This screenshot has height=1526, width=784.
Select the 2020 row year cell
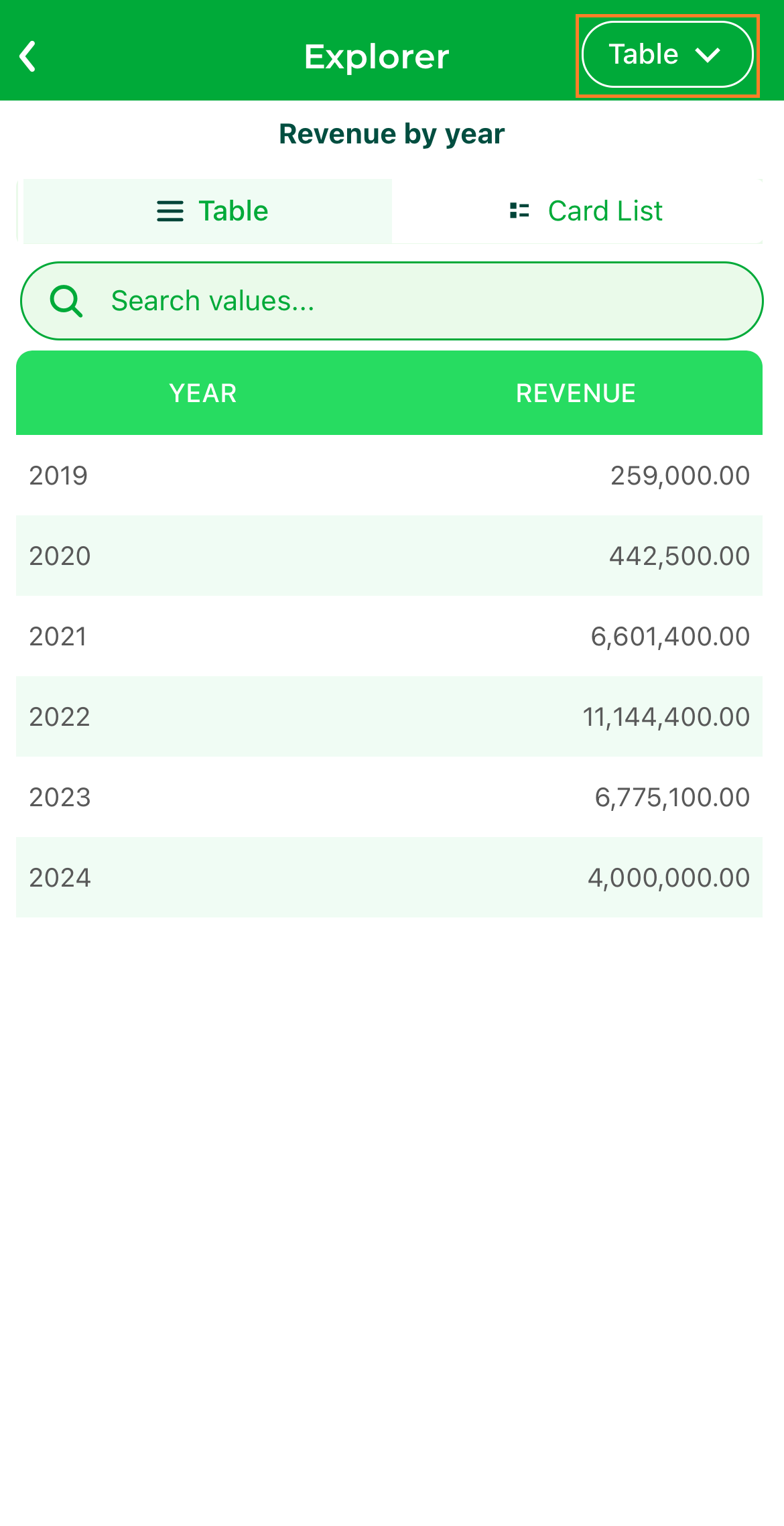pos(60,556)
